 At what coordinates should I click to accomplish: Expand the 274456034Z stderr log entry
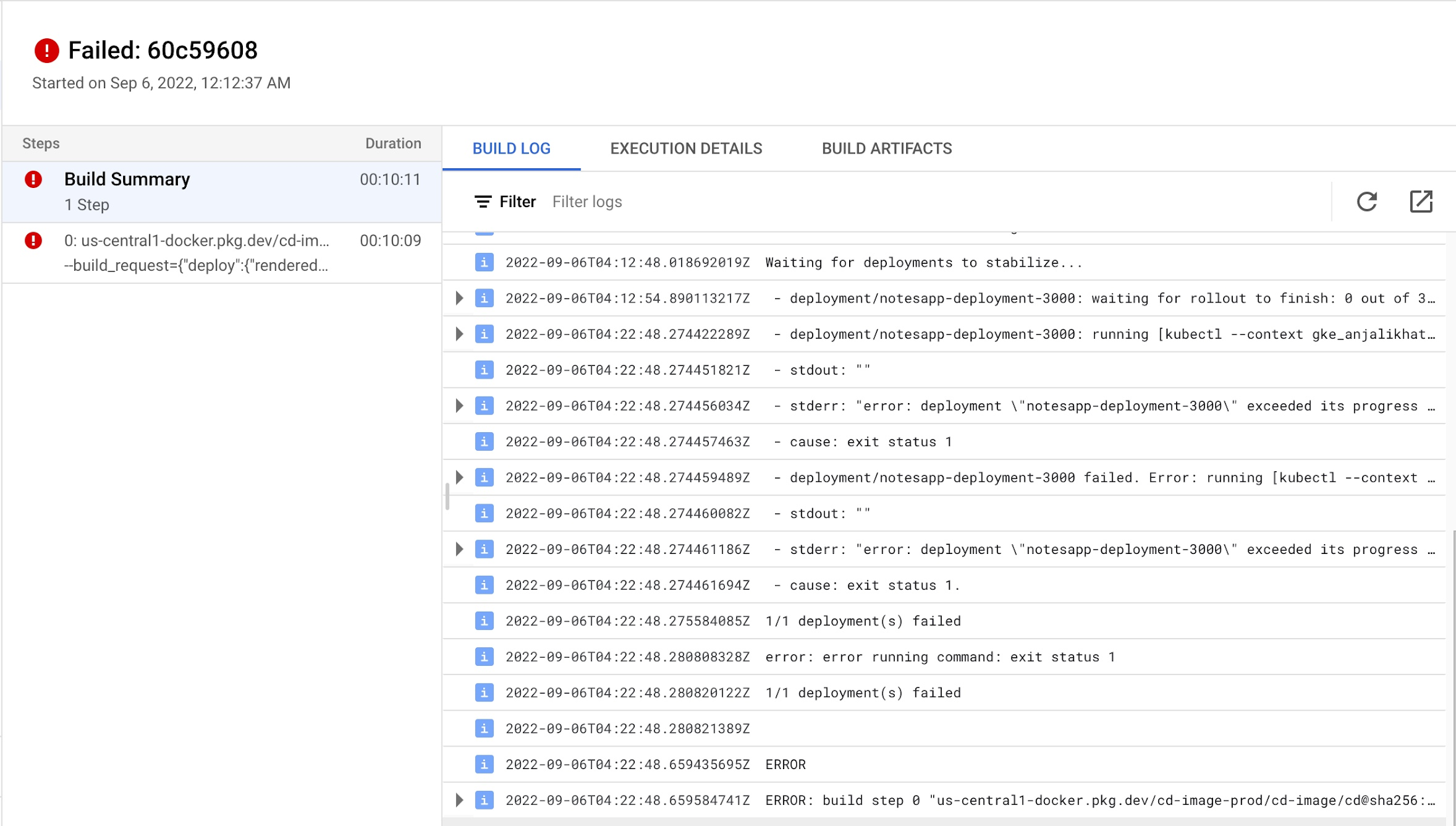point(459,406)
